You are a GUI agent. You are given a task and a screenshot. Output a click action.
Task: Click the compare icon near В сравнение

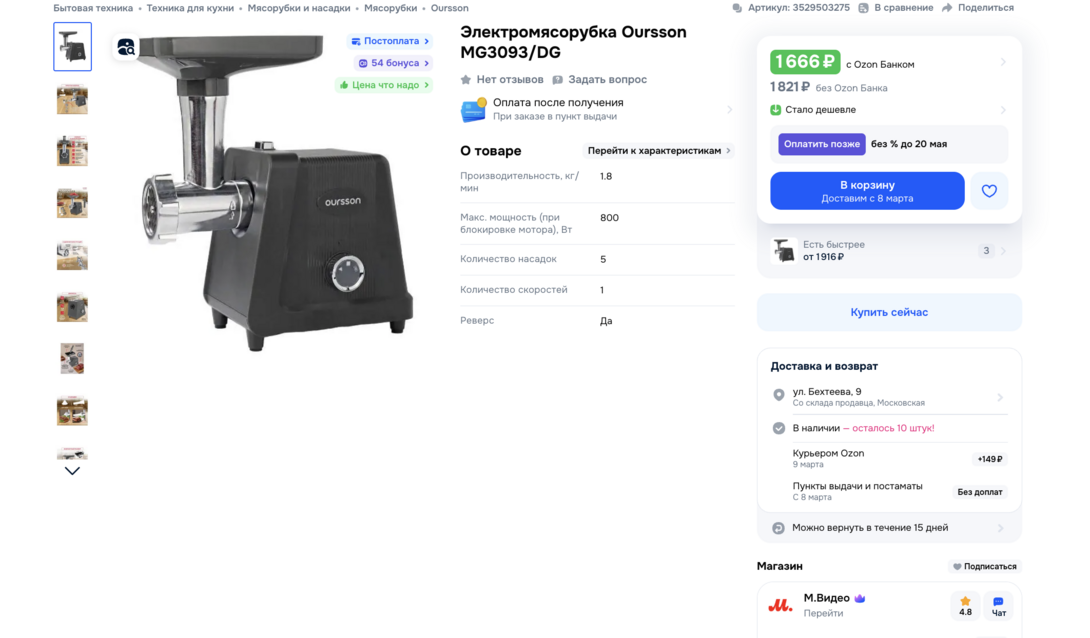pos(863,8)
